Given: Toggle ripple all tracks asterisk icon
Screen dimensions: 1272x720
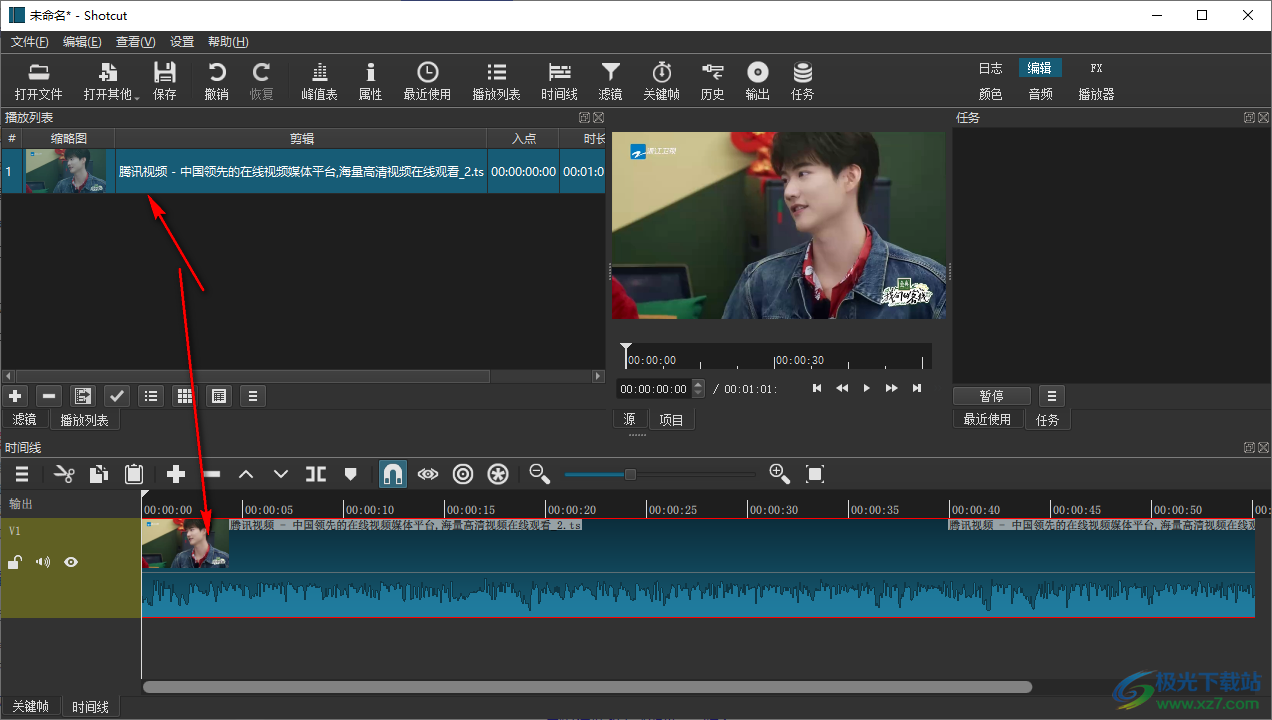Looking at the screenshot, I should [498, 474].
